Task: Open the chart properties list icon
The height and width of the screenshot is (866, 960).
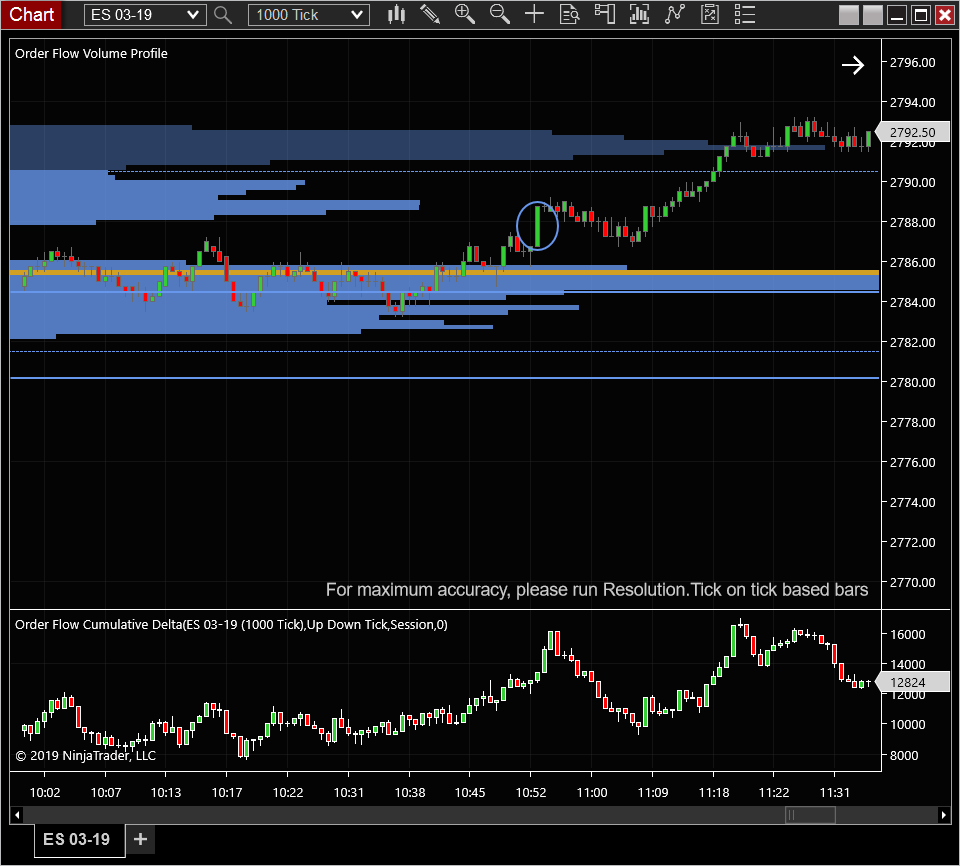Action: point(744,15)
